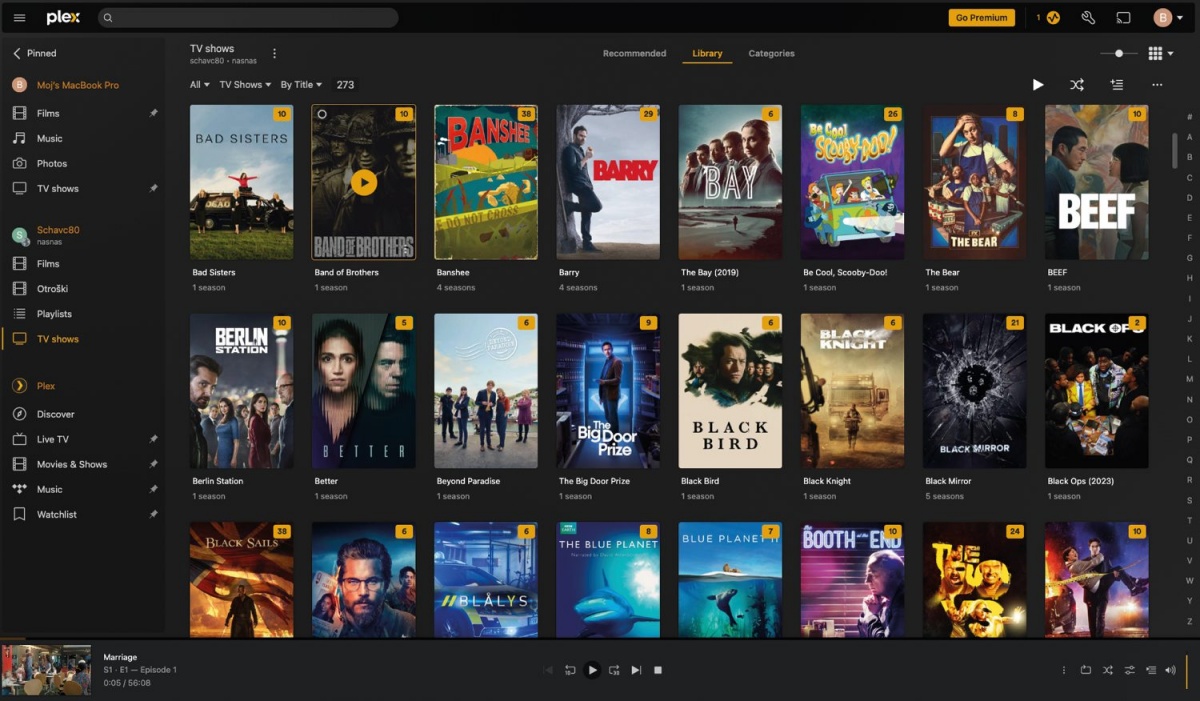1200x701 pixels.
Task: Select the Schavc80 server
Action: [58, 234]
